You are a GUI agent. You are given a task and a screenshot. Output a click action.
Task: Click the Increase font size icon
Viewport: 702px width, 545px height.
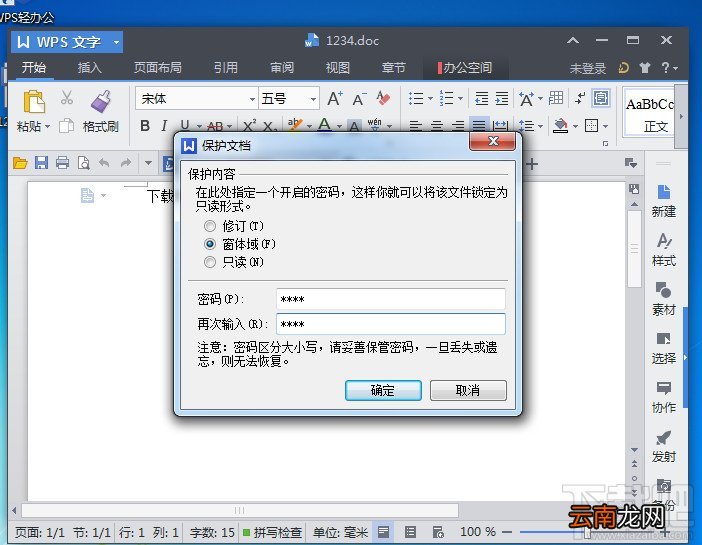click(335, 99)
